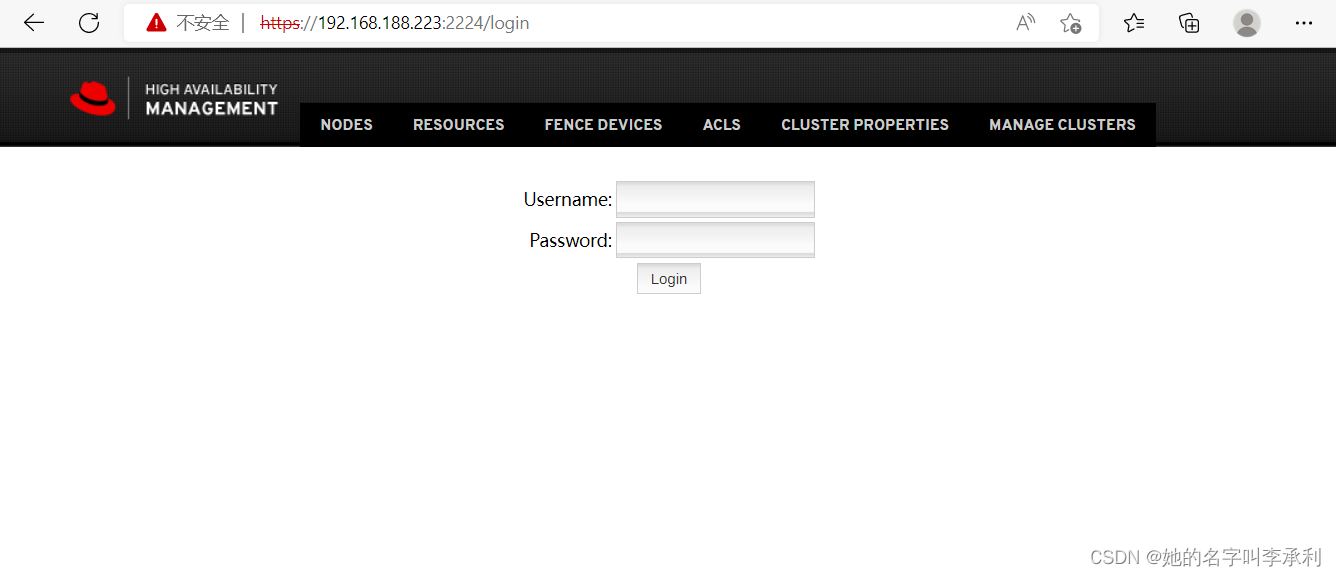1336x577 pixels.
Task: Open MANAGE CLUSTERS tab
Action: pos(1062,125)
